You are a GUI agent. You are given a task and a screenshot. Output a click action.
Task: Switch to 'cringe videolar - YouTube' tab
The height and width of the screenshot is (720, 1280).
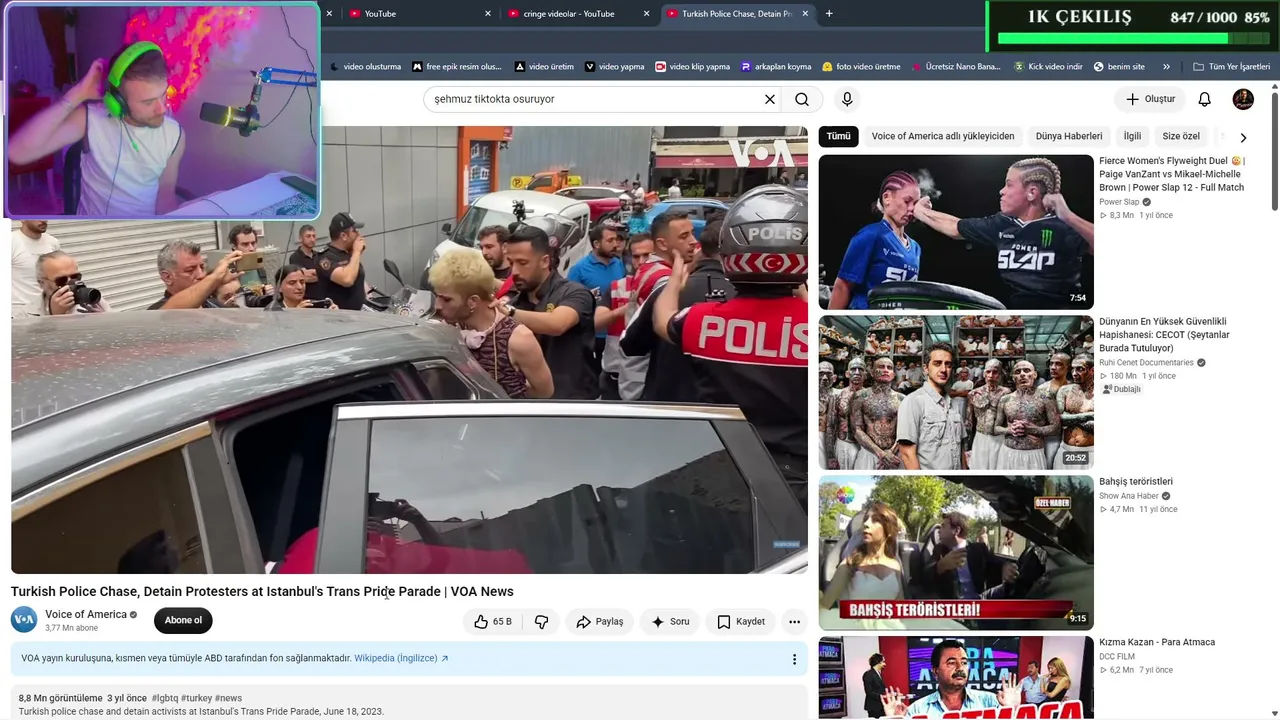[579, 14]
